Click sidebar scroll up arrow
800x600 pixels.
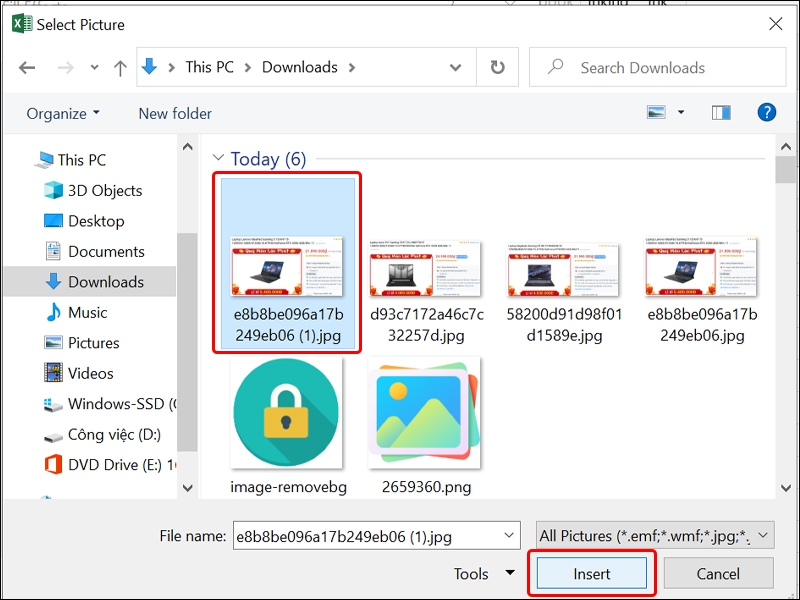(x=187, y=147)
